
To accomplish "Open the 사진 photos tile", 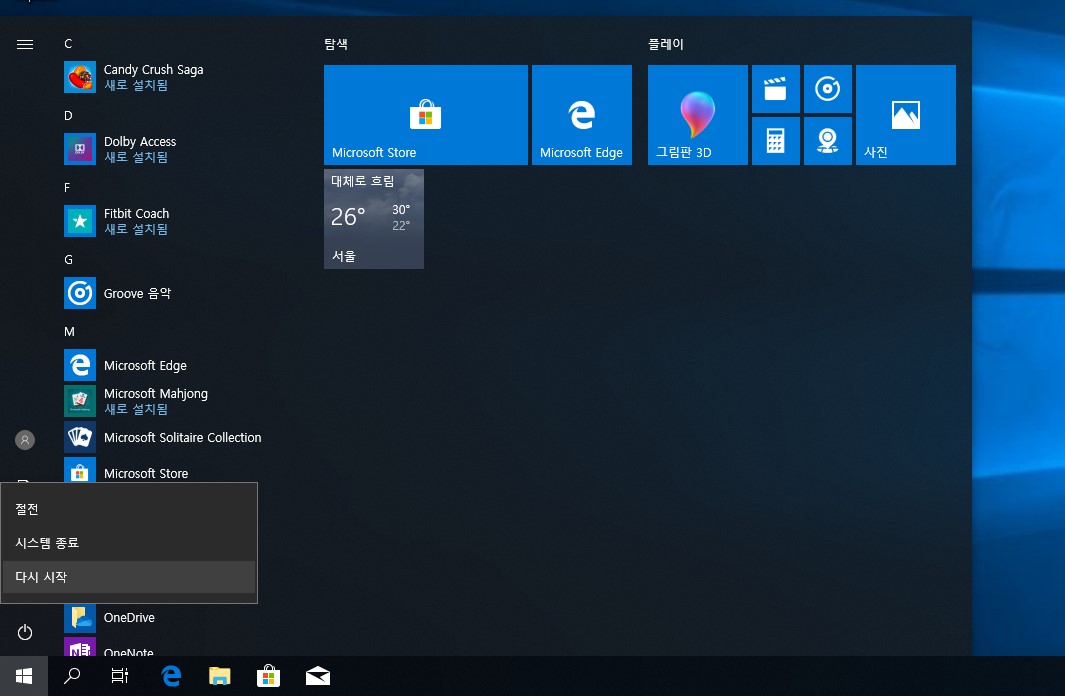I will (x=906, y=115).
